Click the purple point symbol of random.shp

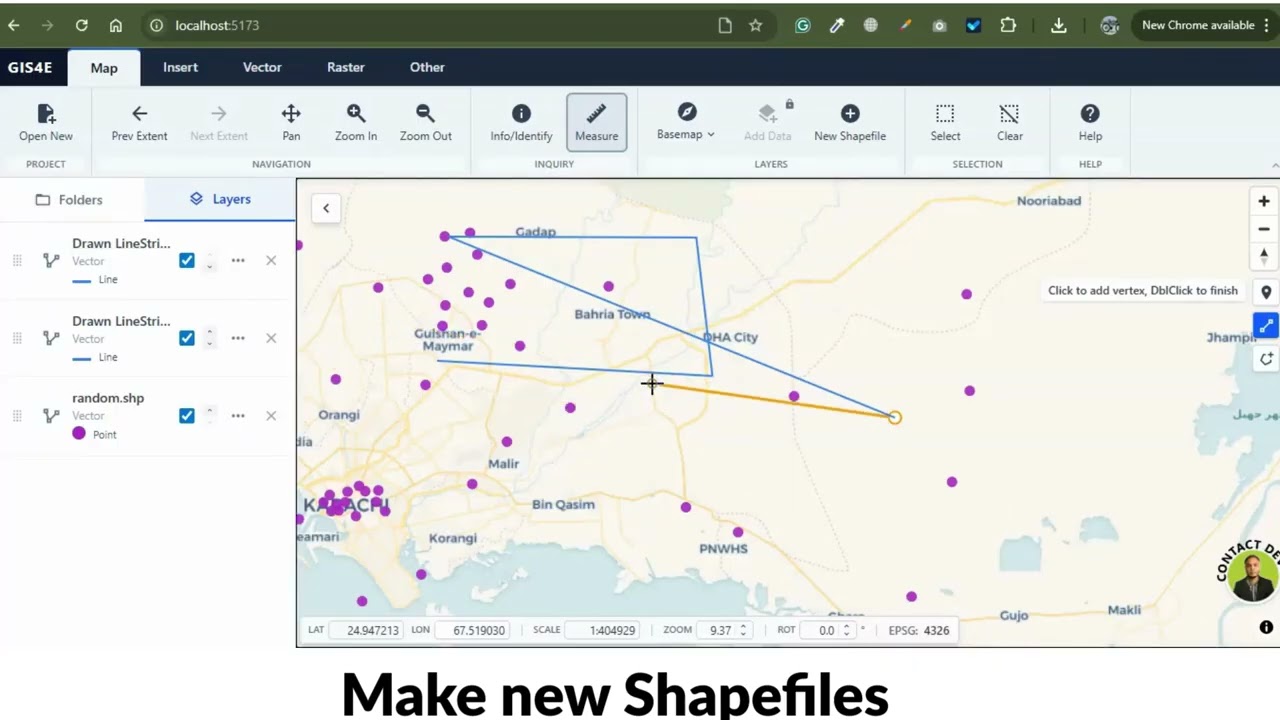coord(79,433)
